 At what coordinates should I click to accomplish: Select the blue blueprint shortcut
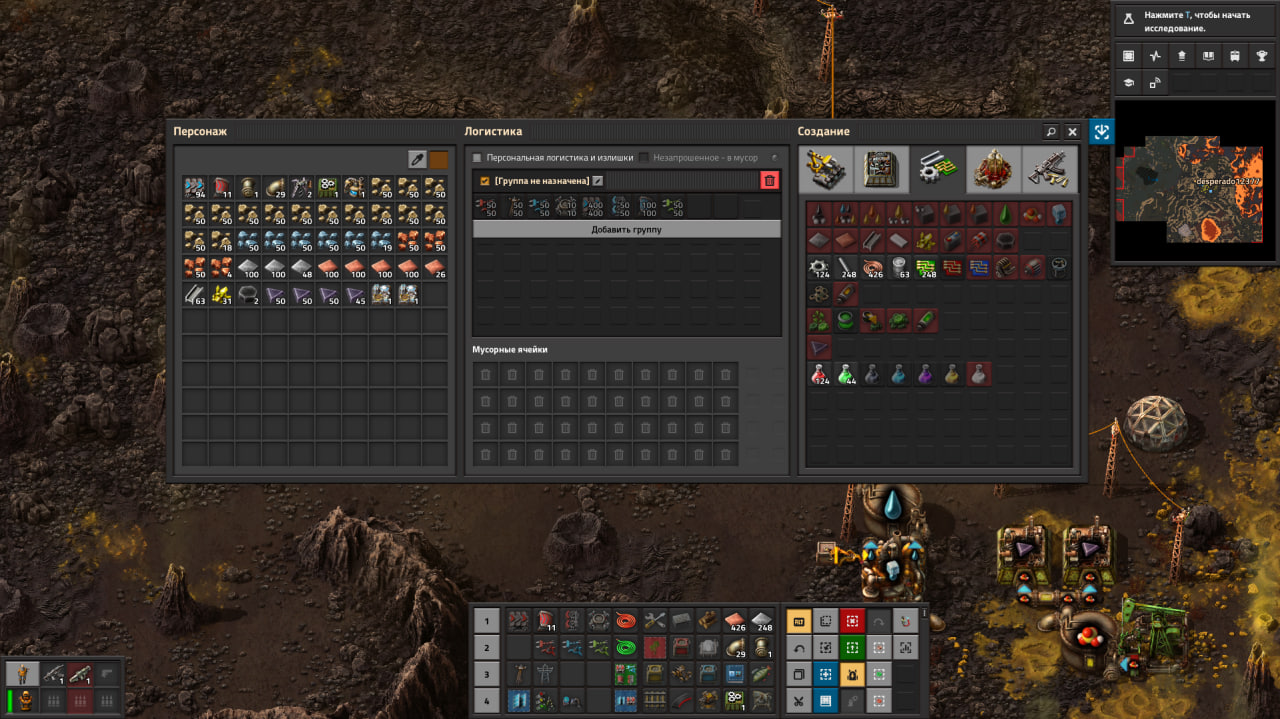(x=826, y=674)
